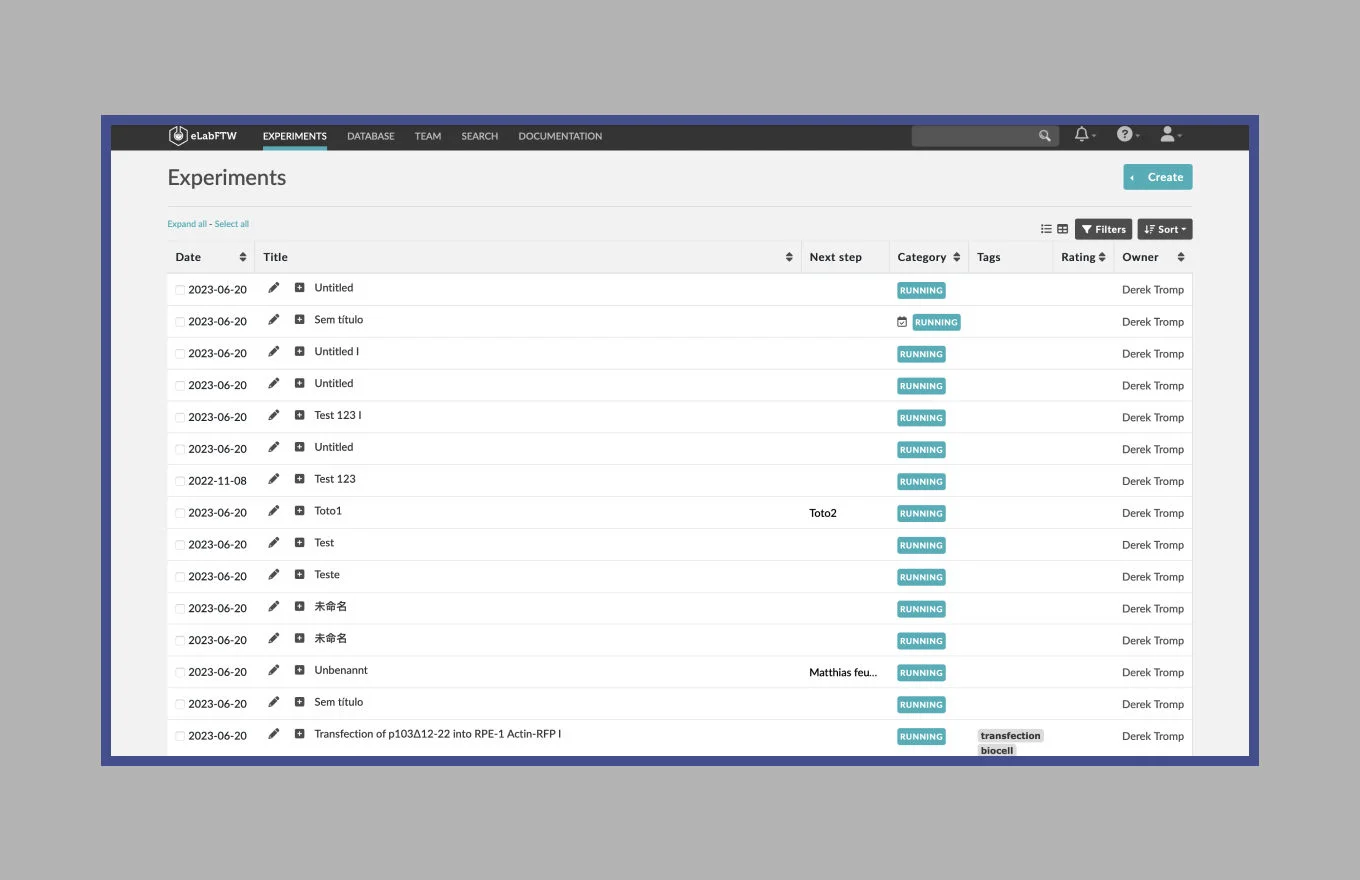Check the box for the Teste experiment
The width and height of the screenshot is (1360, 880).
click(180, 577)
